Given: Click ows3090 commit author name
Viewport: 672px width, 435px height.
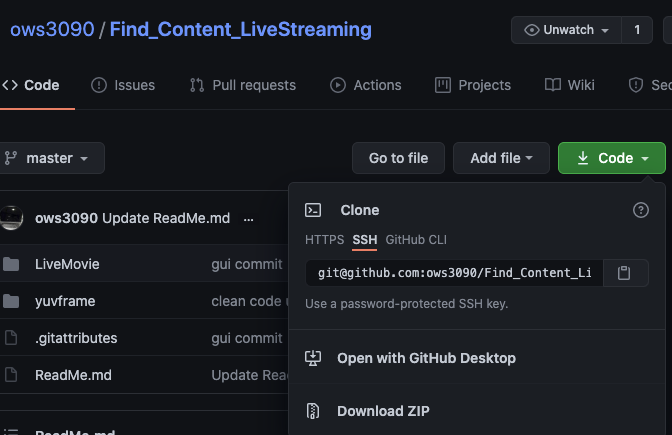Looking at the screenshot, I should tap(66, 218).
